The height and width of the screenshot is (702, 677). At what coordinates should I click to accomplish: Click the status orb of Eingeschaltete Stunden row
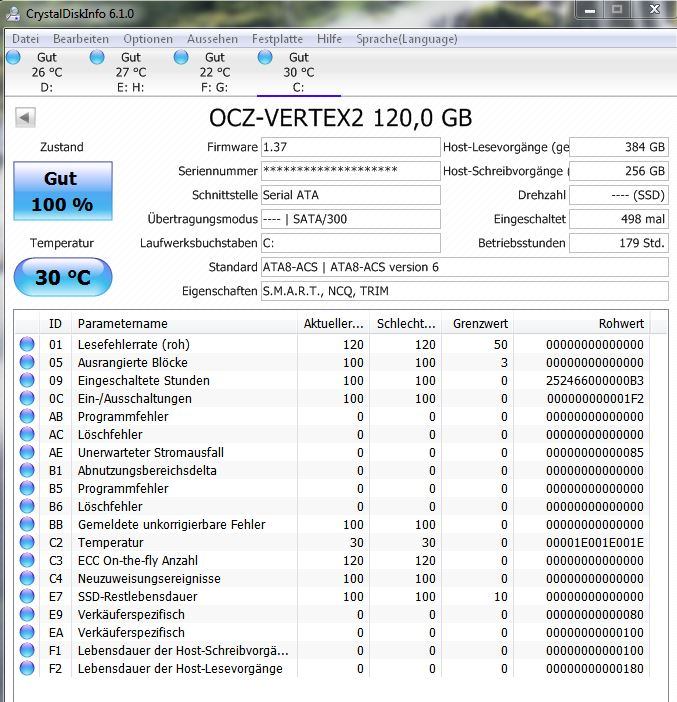pyautogui.click(x=27, y=380)
